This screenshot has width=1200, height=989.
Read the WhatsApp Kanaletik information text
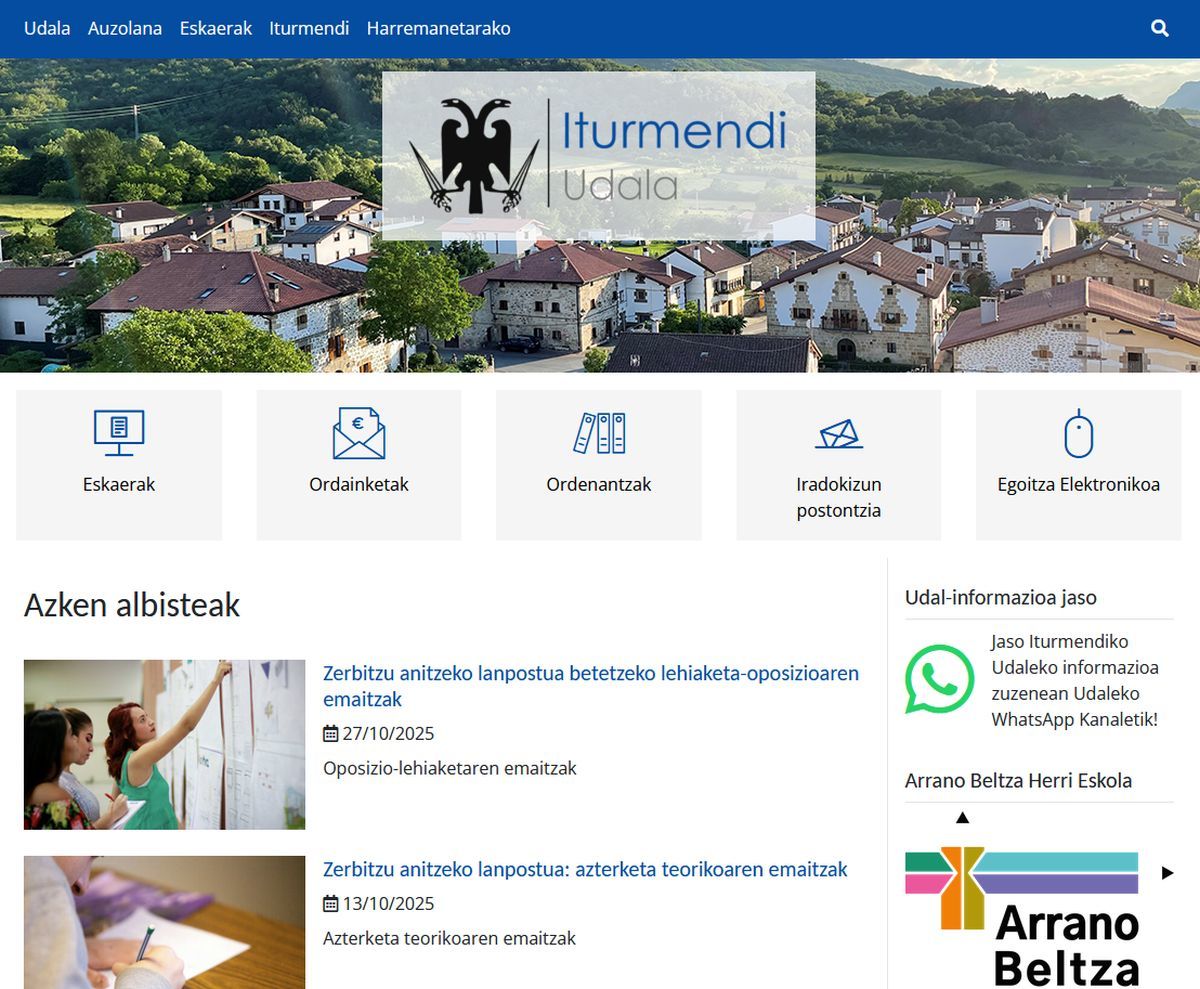[x=1074, y=680]
